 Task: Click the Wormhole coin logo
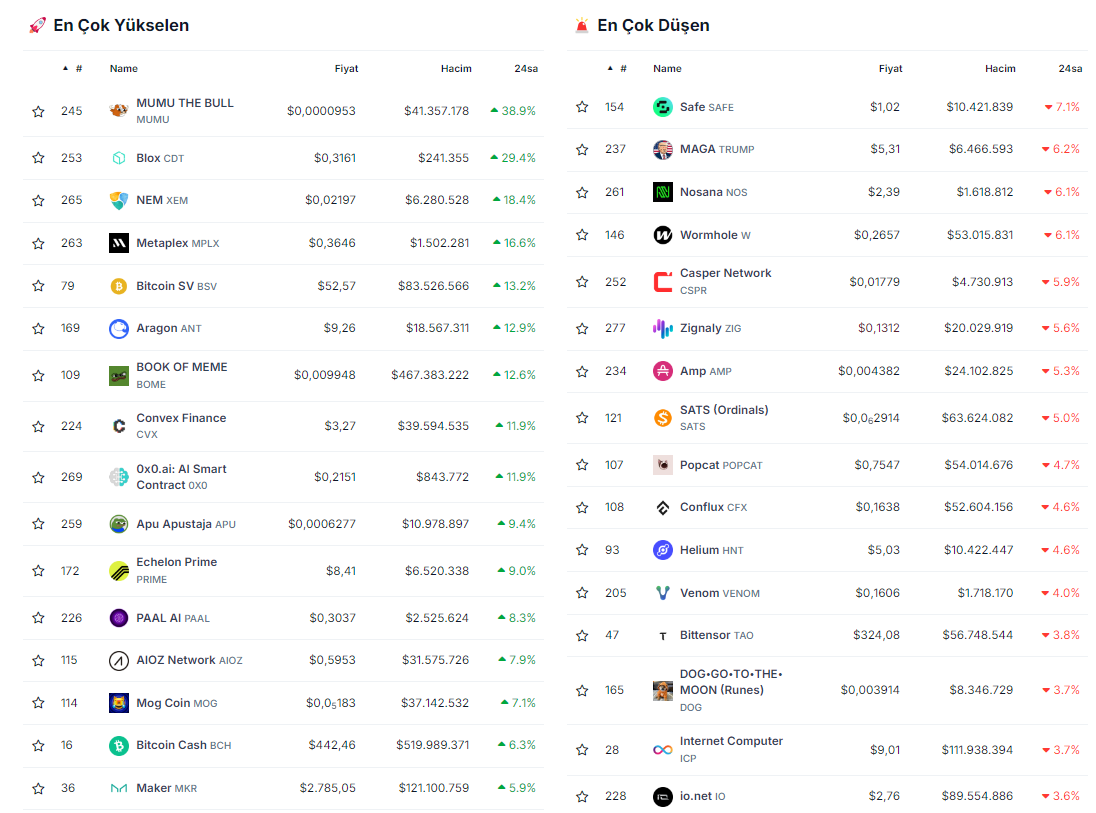coord(662,235)
